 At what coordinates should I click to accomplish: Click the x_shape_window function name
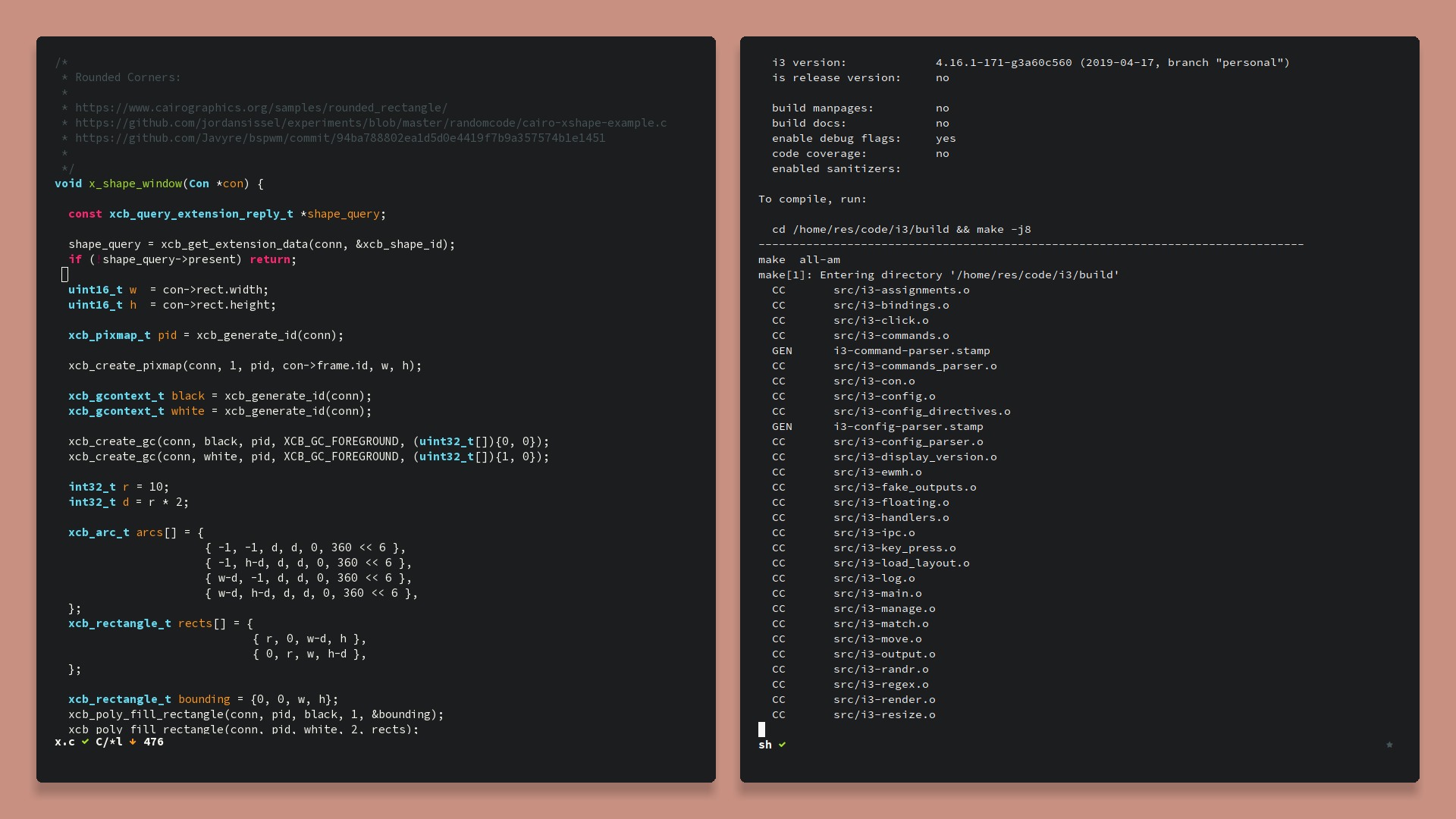pos(135,184)
